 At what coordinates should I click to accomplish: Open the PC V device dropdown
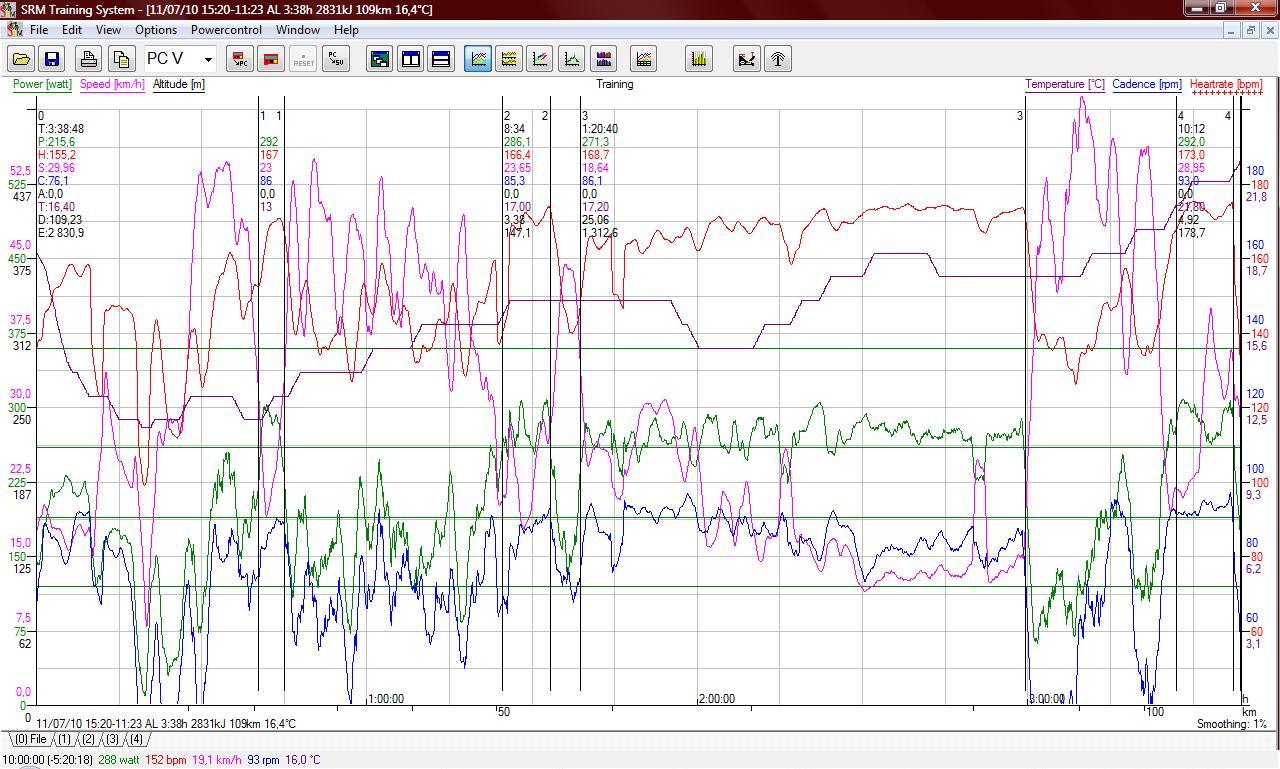[207, 59]
